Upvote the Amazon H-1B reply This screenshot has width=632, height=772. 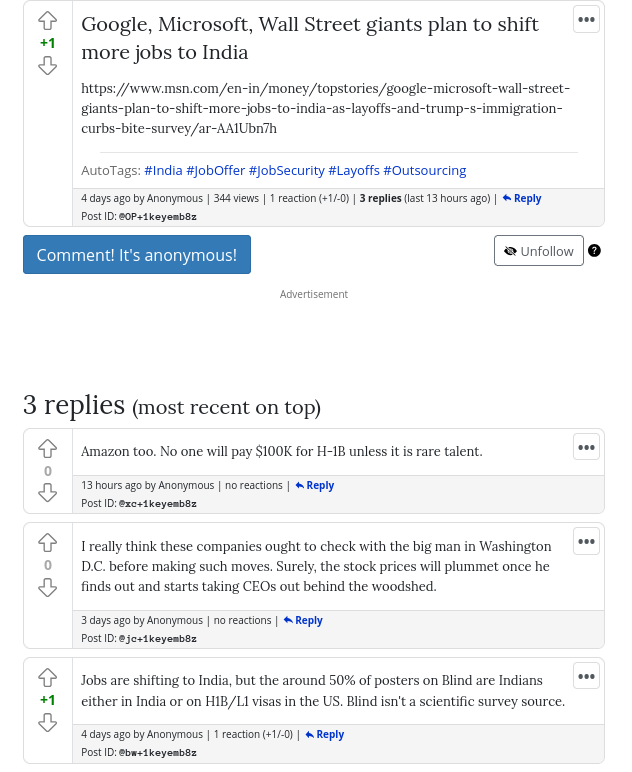coord(48,449)
